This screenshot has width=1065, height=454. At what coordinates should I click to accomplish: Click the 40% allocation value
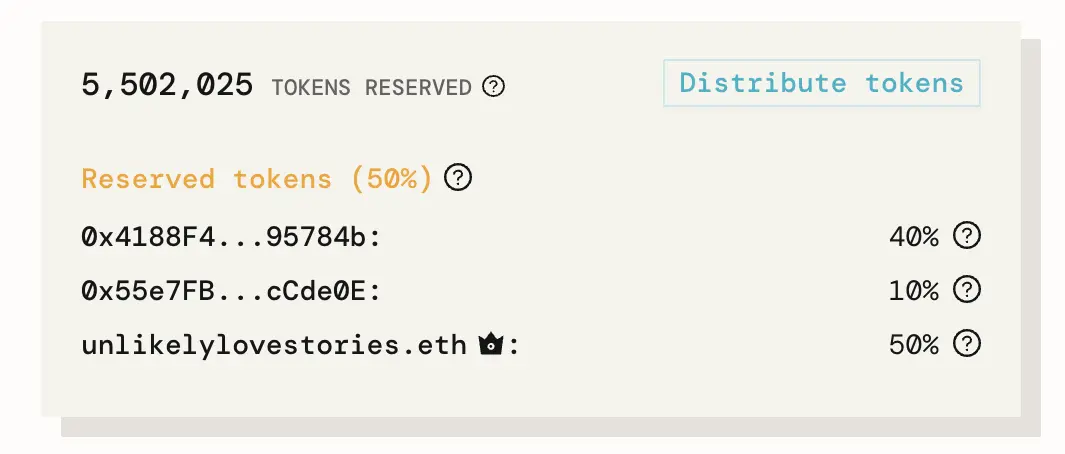(913, 237)
